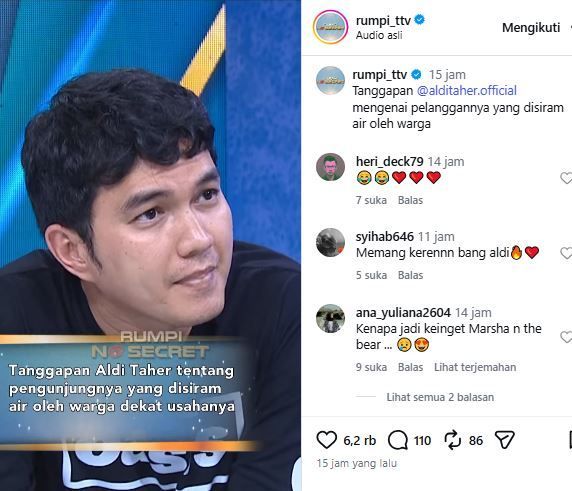The image size is (572, 491).
Task: Open comments via speech bubble icon
Action: pos(398,440)
